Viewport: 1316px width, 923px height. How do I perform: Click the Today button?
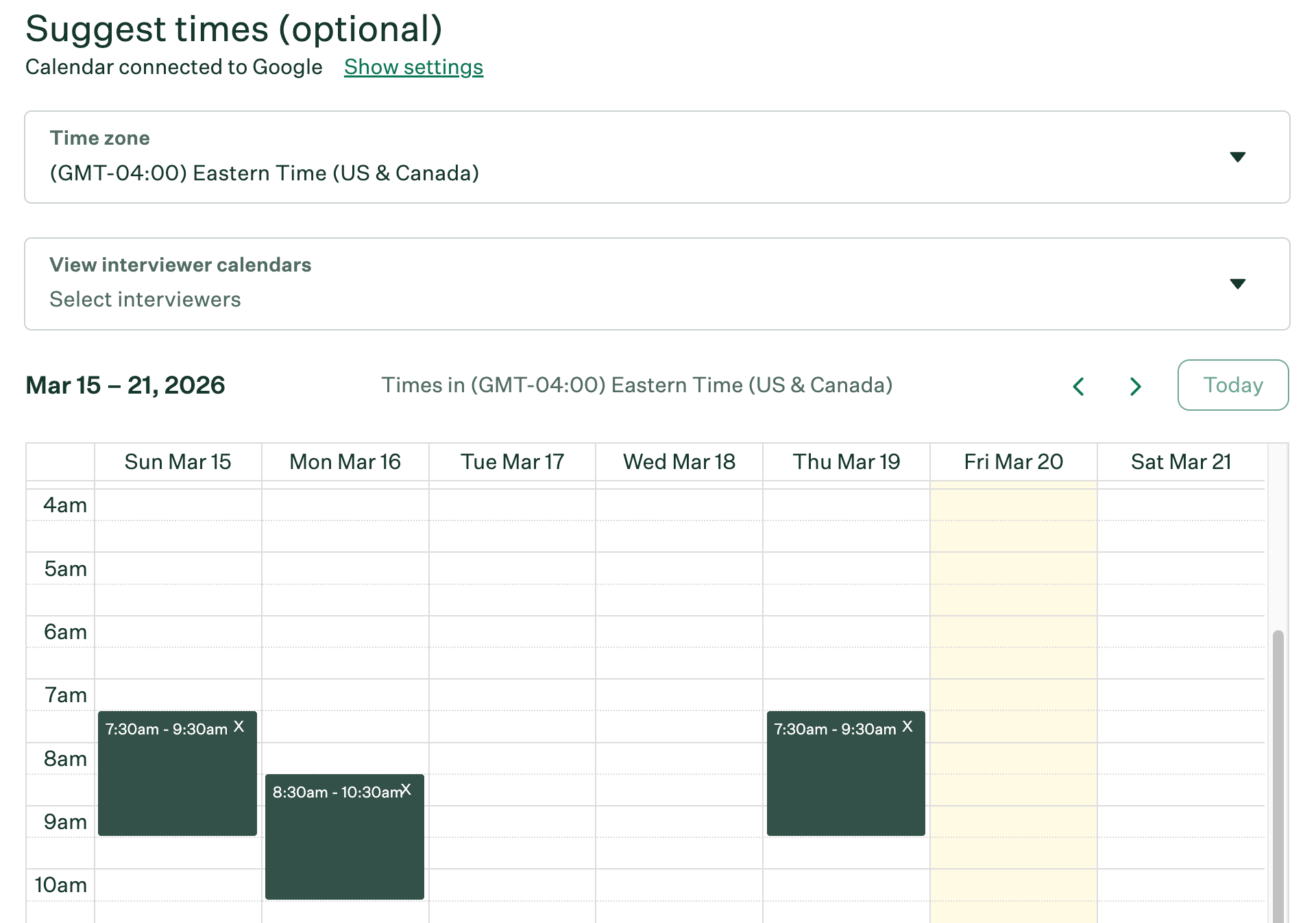pos(1232,385)
